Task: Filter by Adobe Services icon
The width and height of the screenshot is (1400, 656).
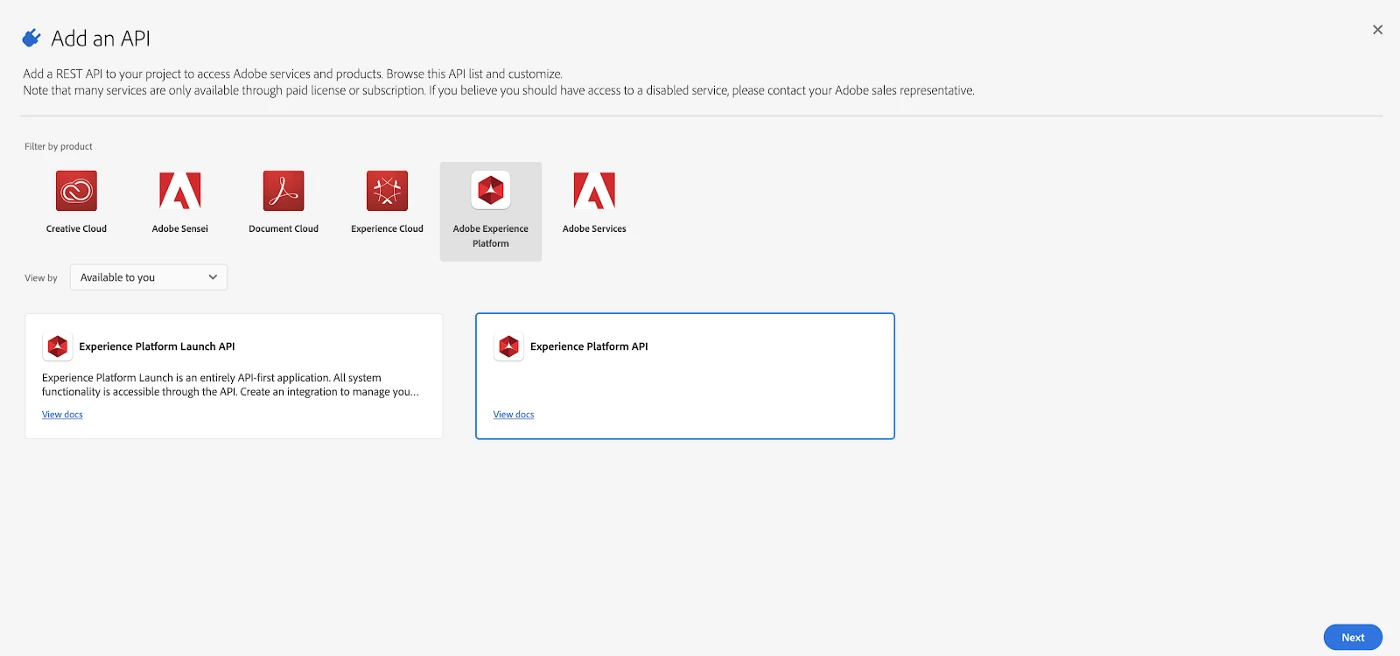Action: 594,190
